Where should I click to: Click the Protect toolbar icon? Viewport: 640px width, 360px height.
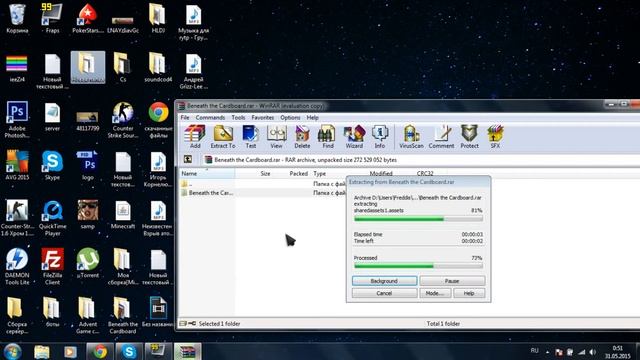coord(469,137)
